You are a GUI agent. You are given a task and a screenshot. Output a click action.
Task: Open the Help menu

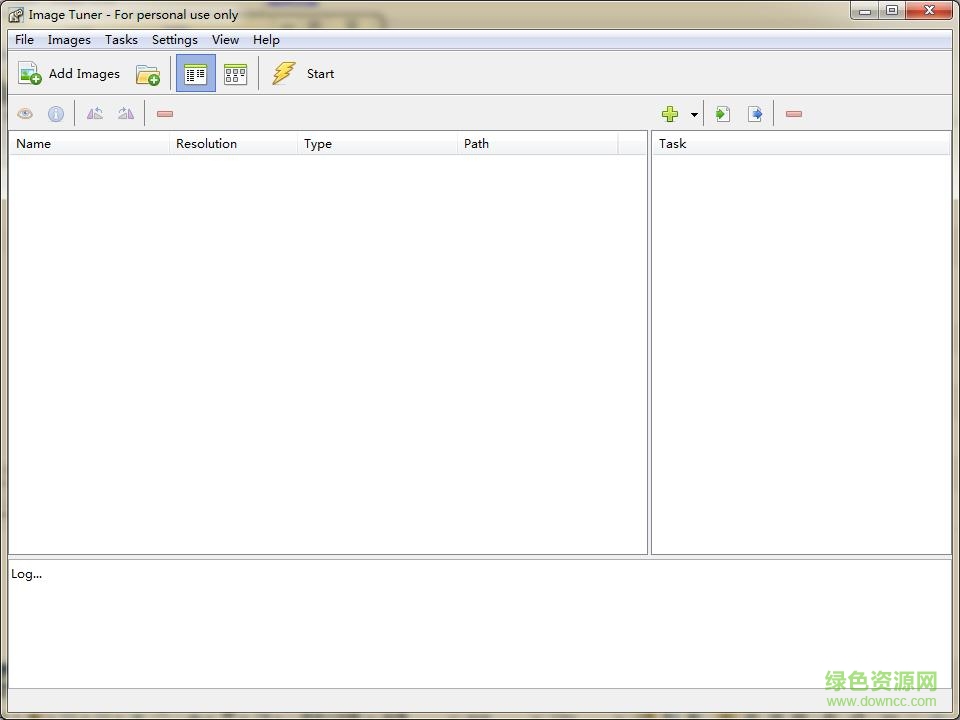[x=266, y=40]
